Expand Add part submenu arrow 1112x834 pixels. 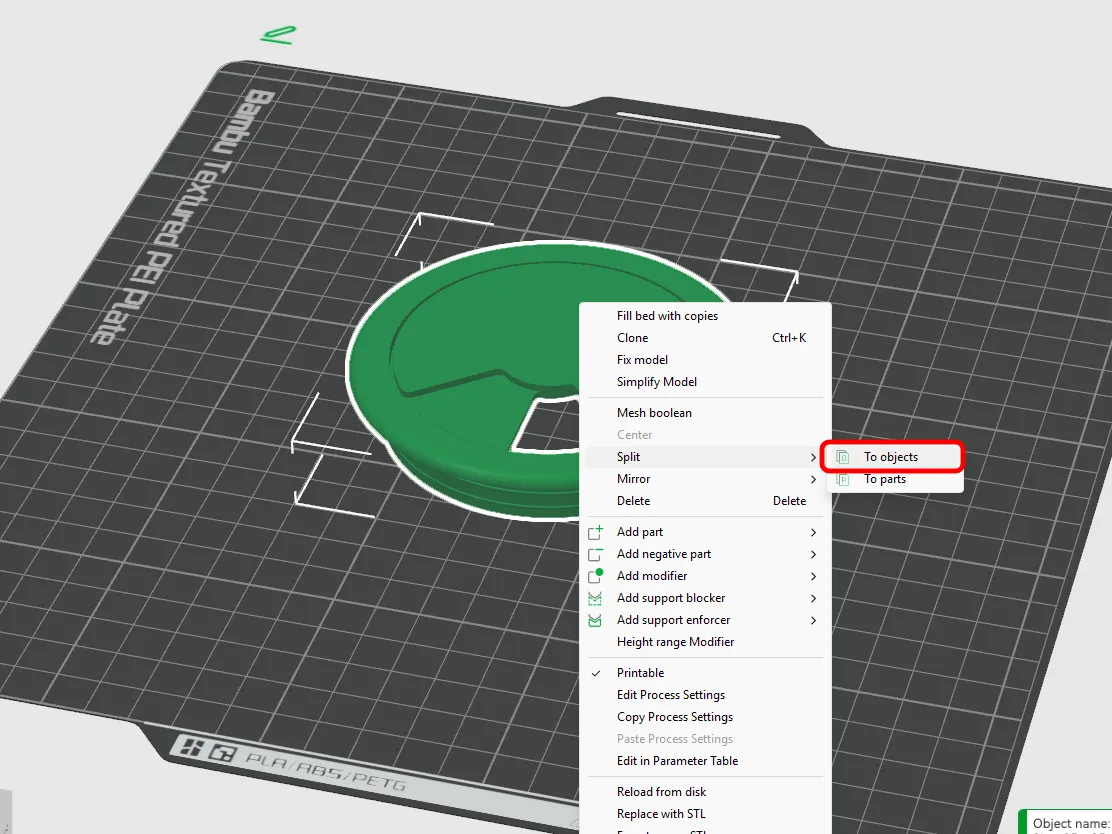point(813,533)
